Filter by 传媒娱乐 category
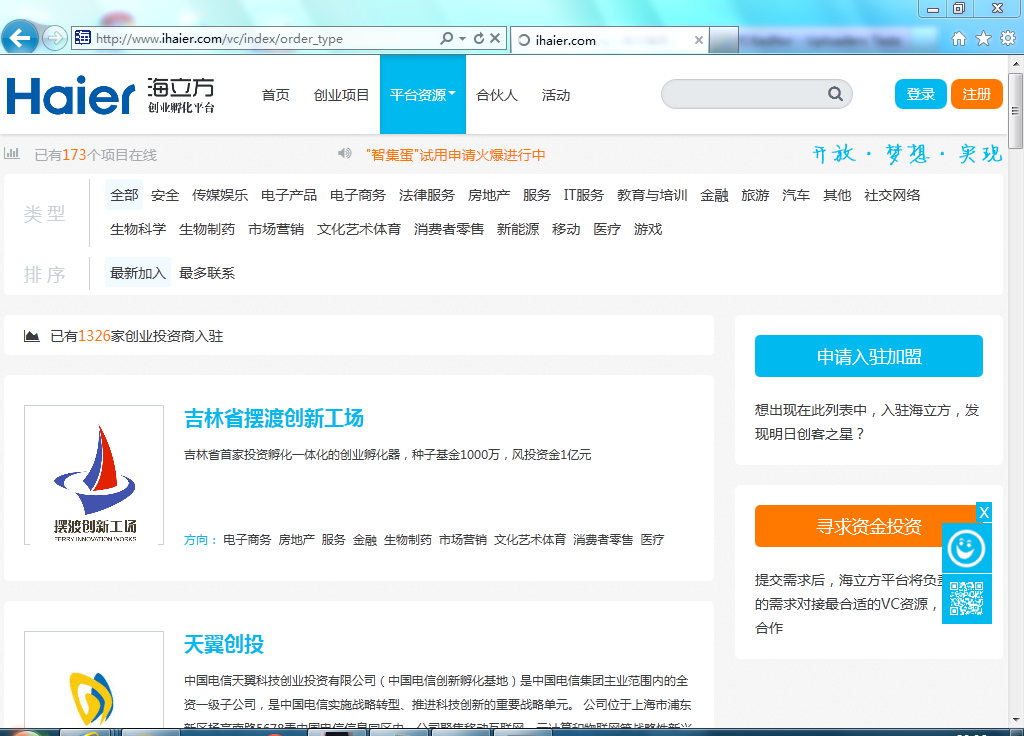 click(x=220, y=195)
